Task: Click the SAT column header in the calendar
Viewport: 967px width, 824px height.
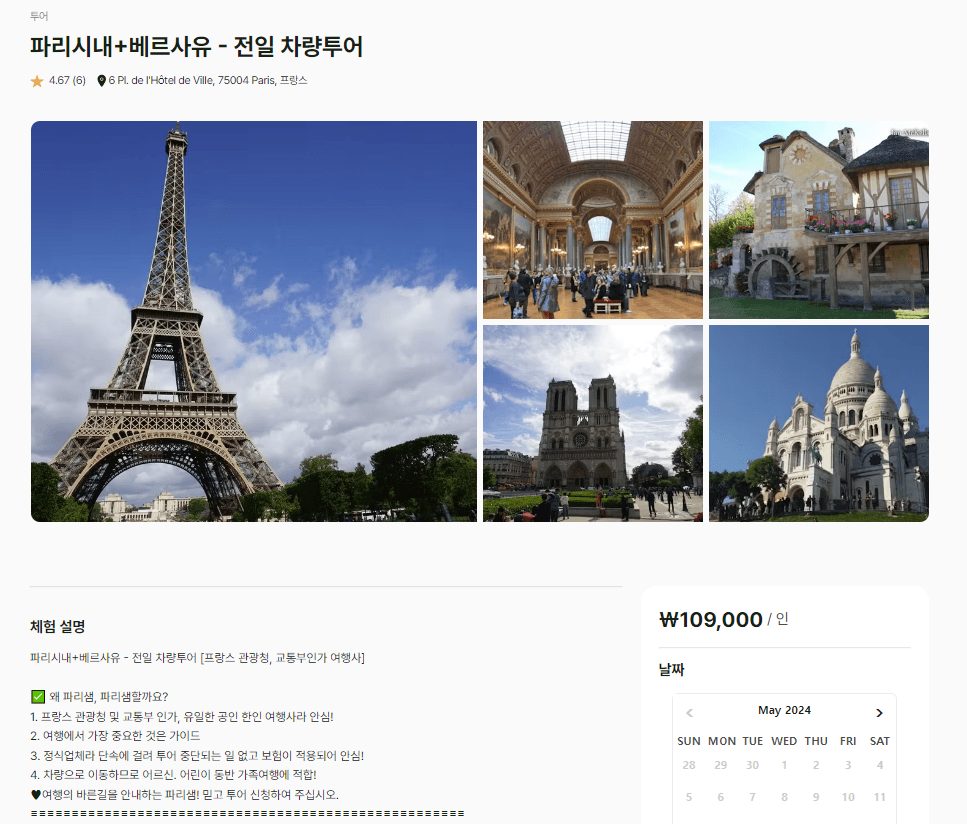Action: pyautogui.click(x=879, y=741)
